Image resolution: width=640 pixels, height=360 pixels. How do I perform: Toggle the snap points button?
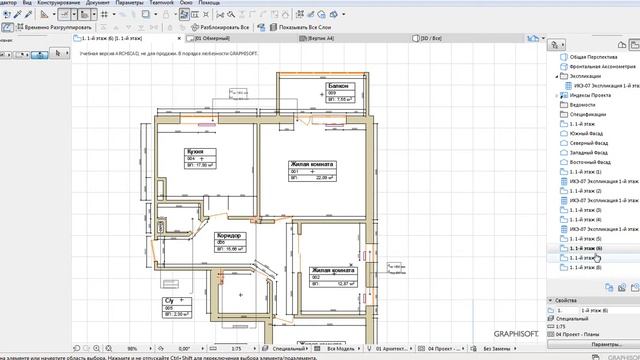84,15
